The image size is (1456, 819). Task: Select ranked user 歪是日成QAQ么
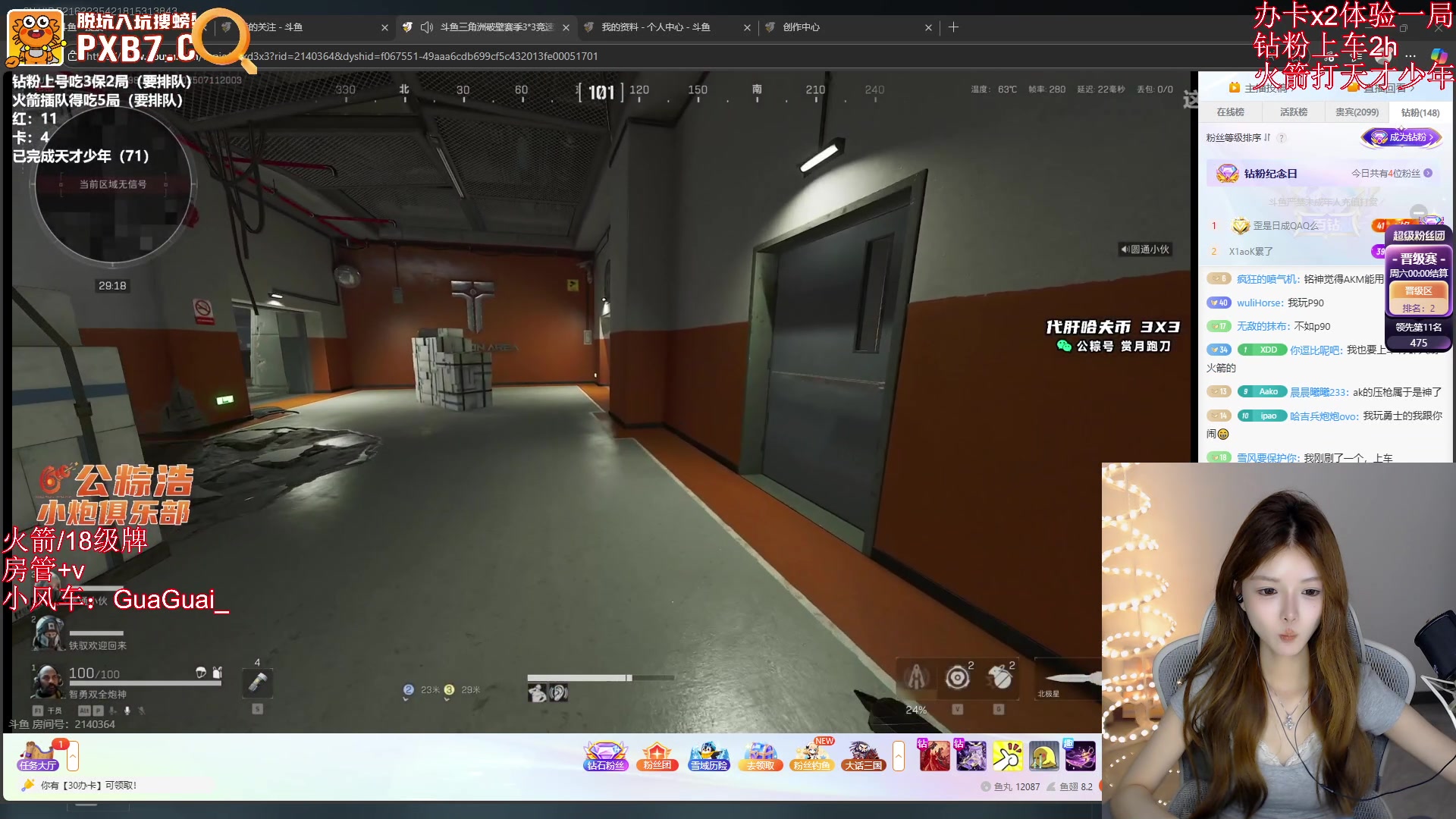(x=1285, y=226)
